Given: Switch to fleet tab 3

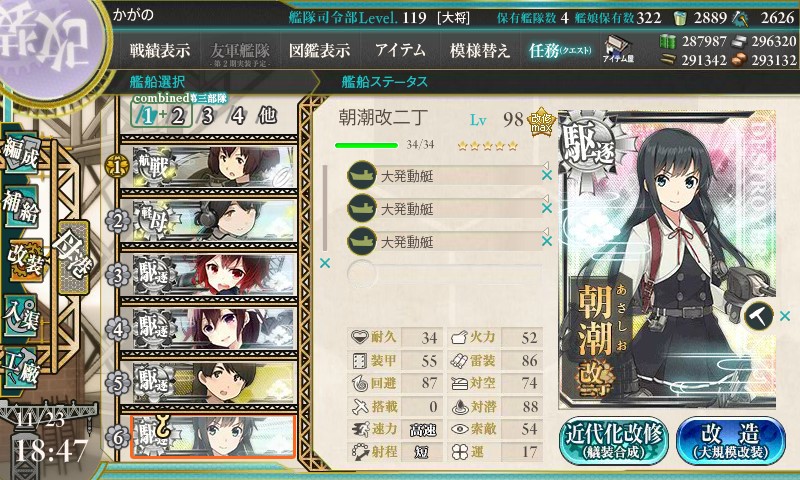Looking at the screenshot, I should (207, 116).
